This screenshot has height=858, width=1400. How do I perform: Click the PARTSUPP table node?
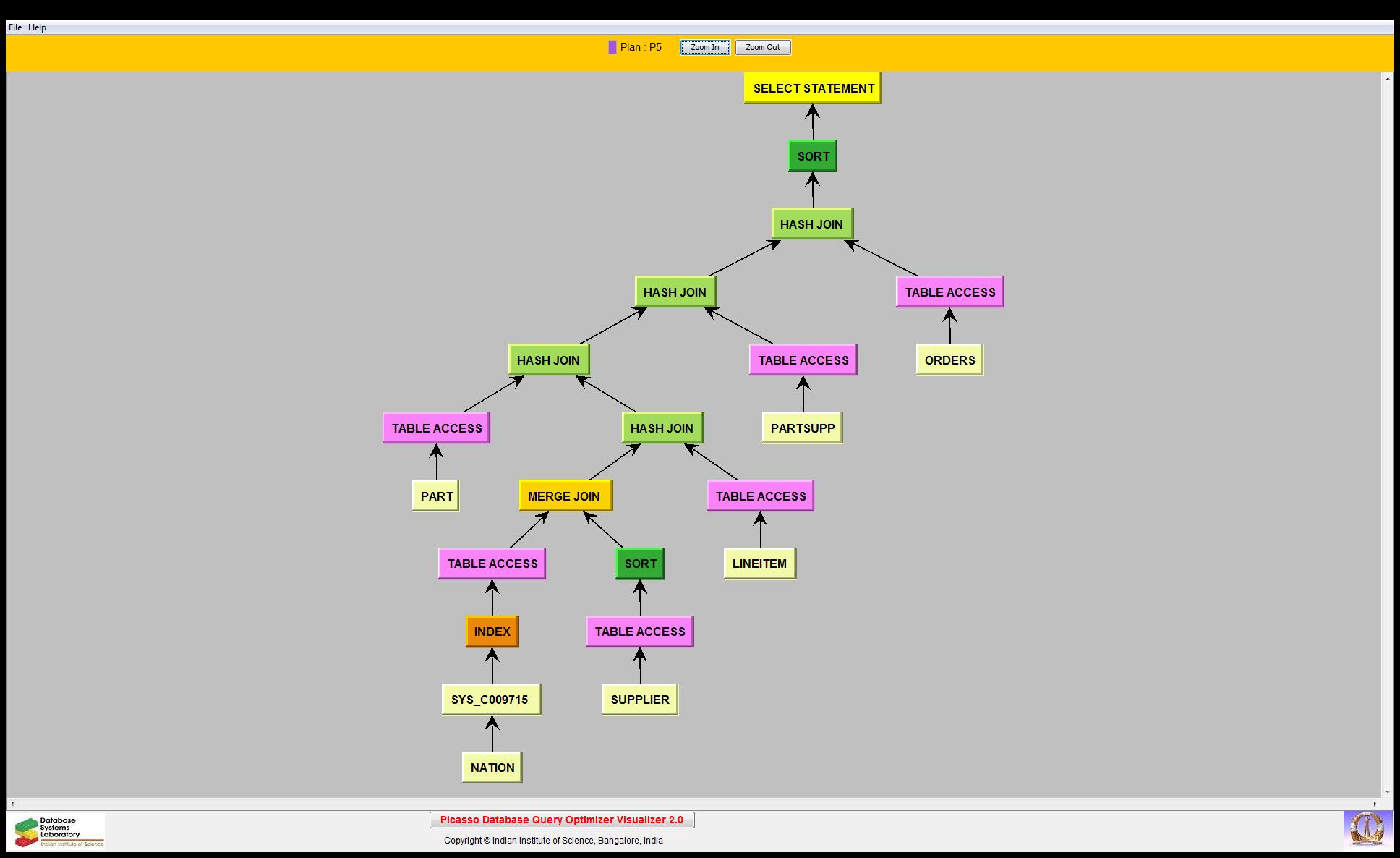[x=802, y=428]
